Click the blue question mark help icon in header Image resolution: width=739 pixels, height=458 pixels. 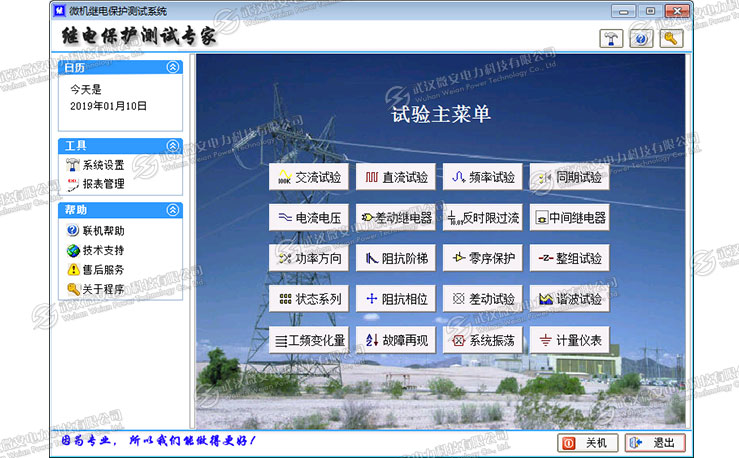point(641,39)
